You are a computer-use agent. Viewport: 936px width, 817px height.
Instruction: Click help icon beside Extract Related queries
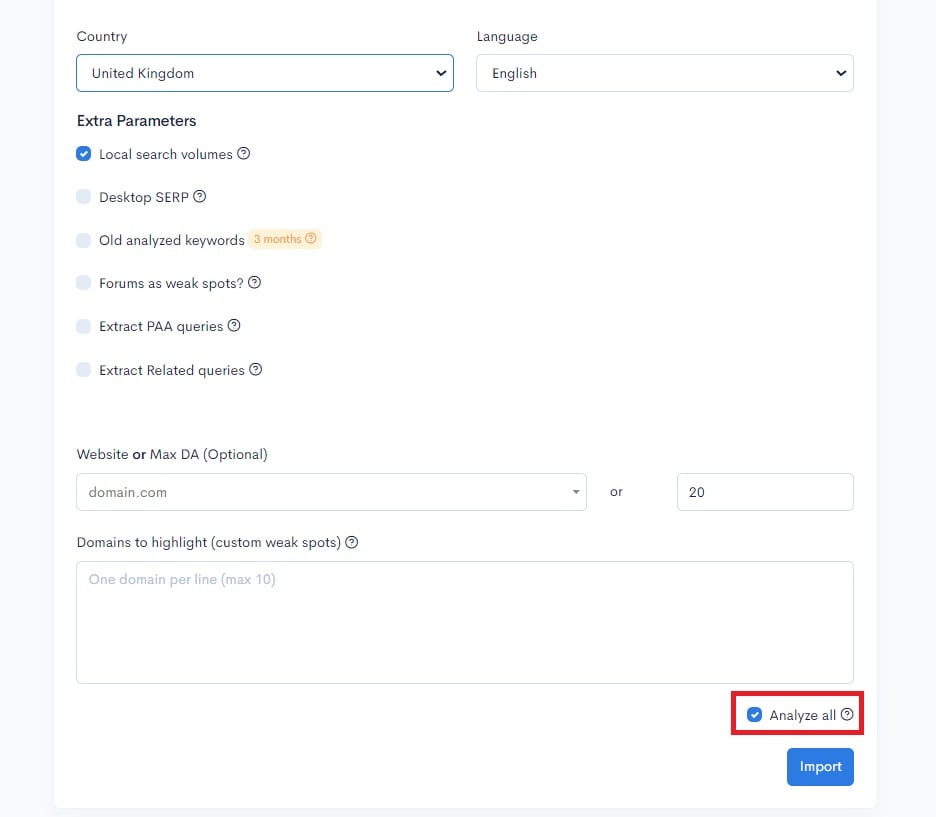[256, 370]
